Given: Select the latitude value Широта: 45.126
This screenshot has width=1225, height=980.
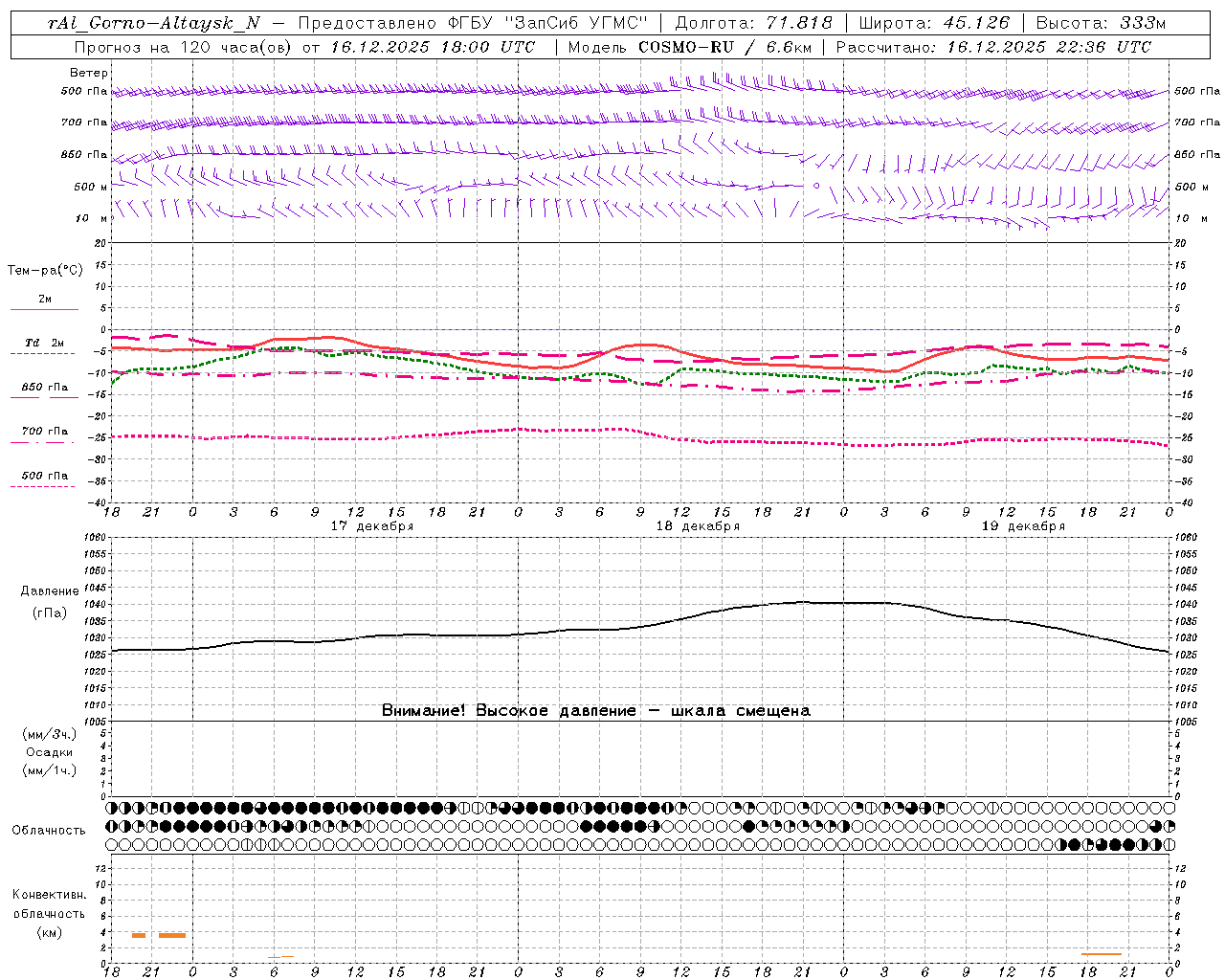Looking at the screenshot, I should pos(934,23).
